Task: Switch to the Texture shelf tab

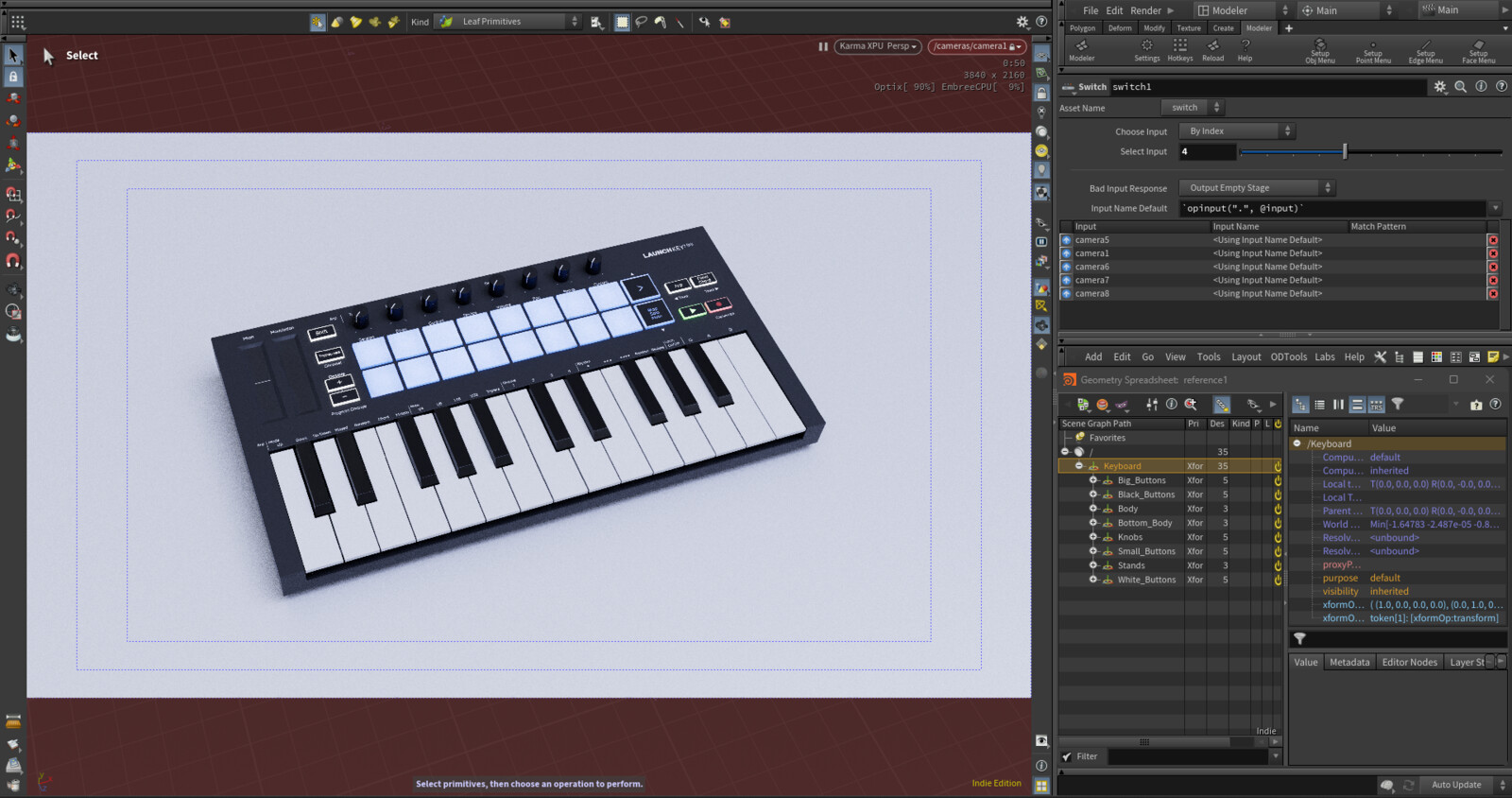Action: (1189, 28)
